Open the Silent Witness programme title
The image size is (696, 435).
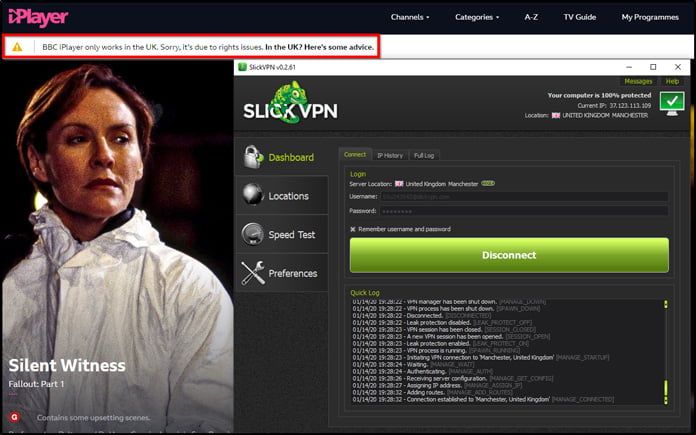coord(67,365)
